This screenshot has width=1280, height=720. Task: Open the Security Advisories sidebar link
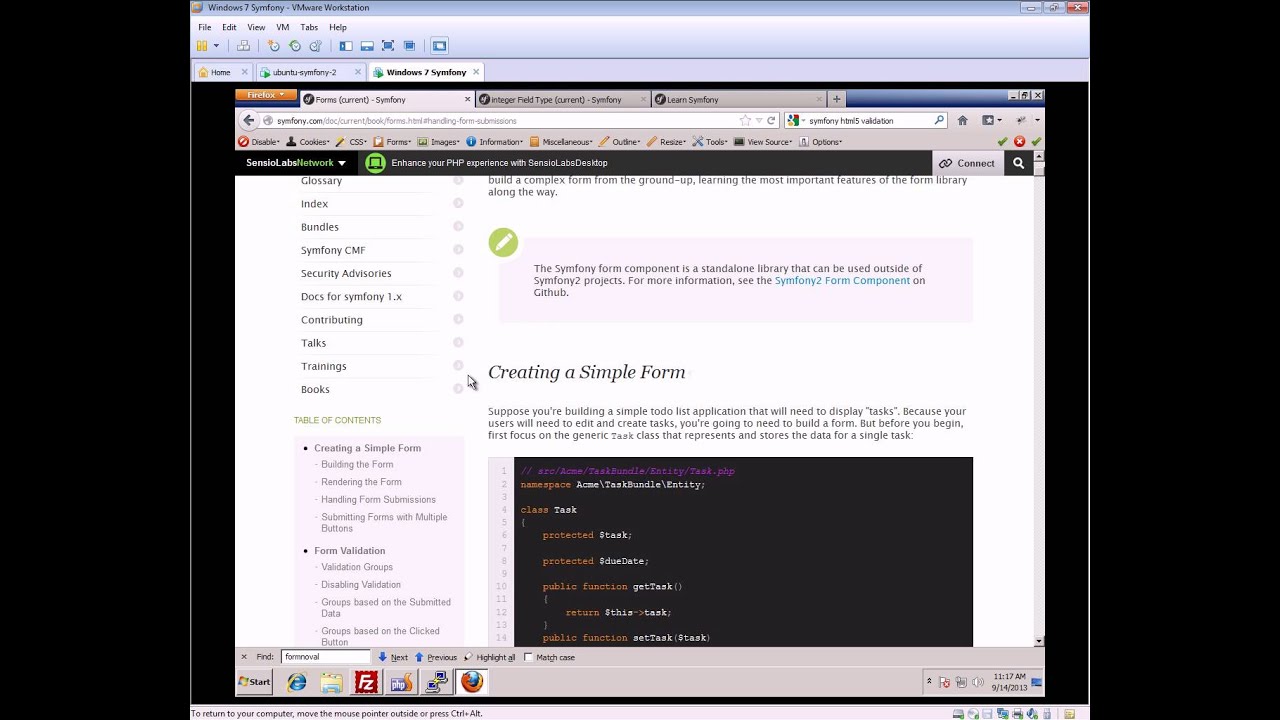[346, 273]
